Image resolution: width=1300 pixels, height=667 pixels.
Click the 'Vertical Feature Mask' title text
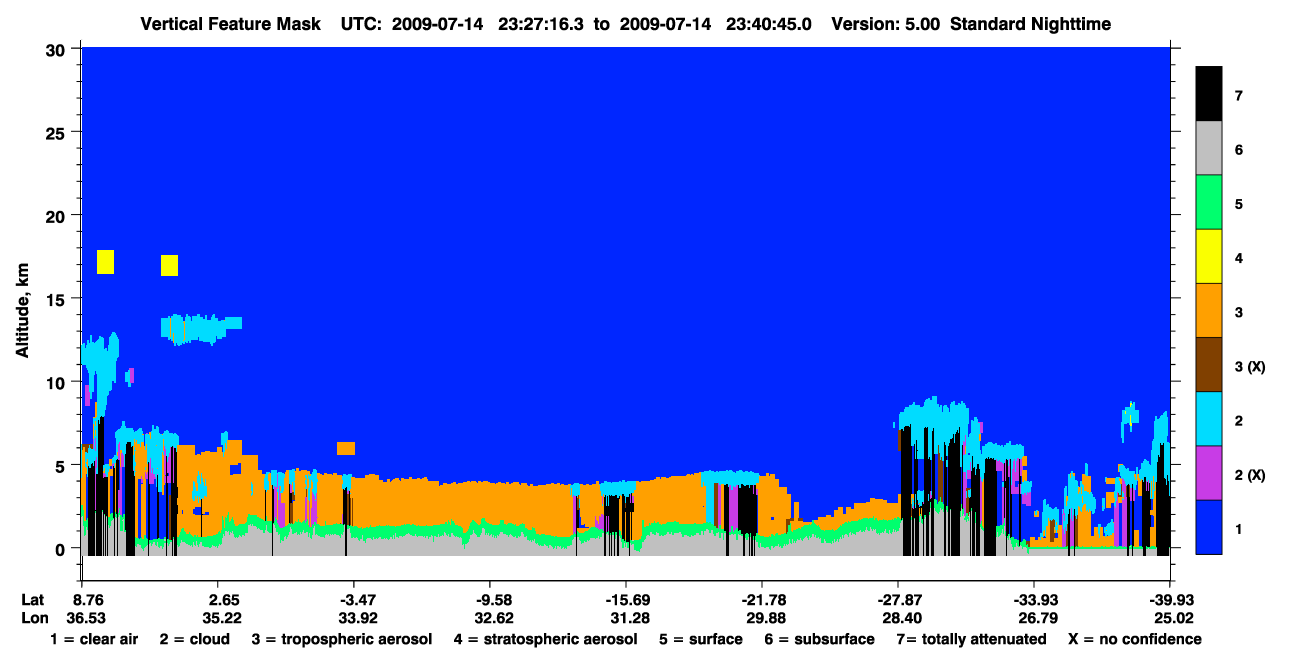[x=232, y=23]
